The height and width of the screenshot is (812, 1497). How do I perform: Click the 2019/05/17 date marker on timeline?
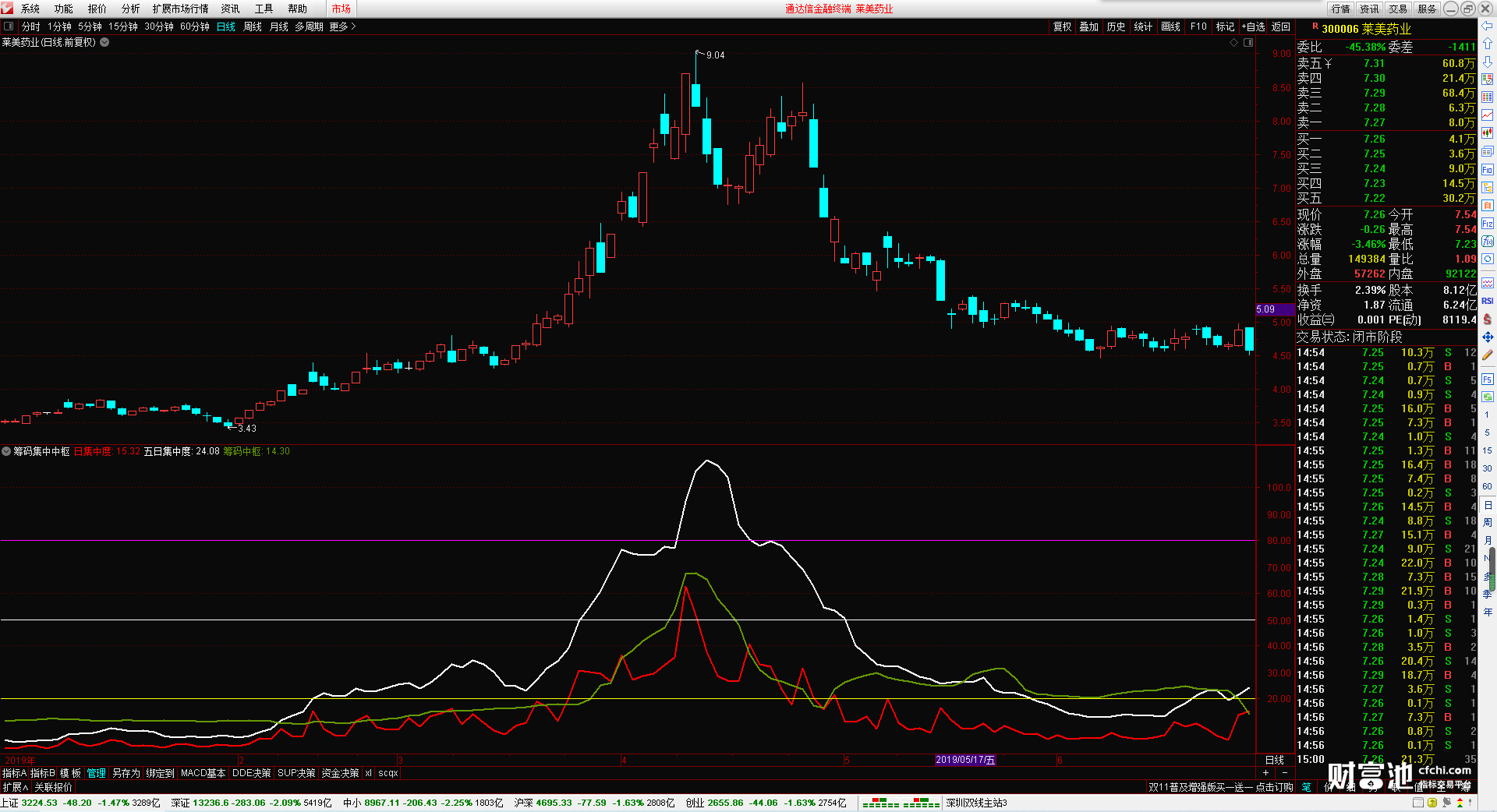click(x=965, y=760)
